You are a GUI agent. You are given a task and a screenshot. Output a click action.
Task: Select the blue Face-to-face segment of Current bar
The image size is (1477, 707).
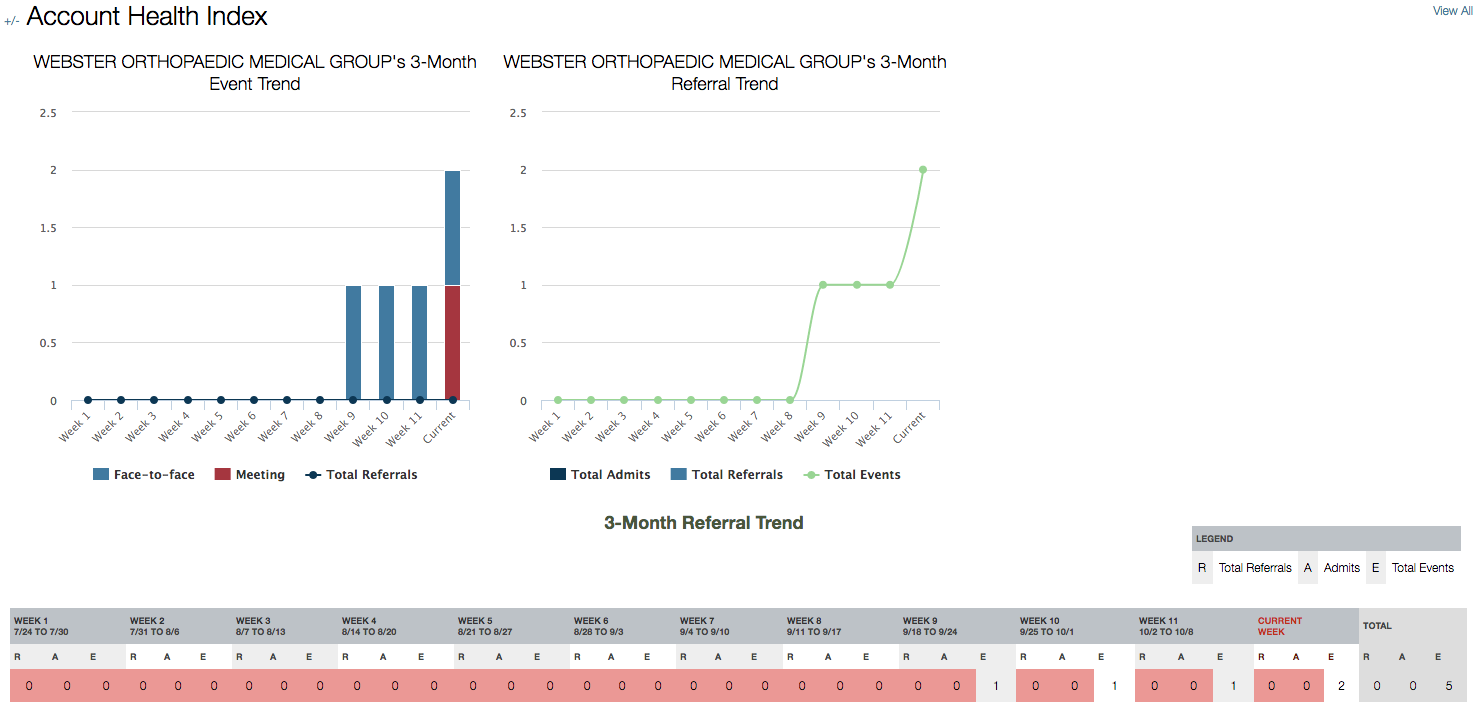point(452,228)
